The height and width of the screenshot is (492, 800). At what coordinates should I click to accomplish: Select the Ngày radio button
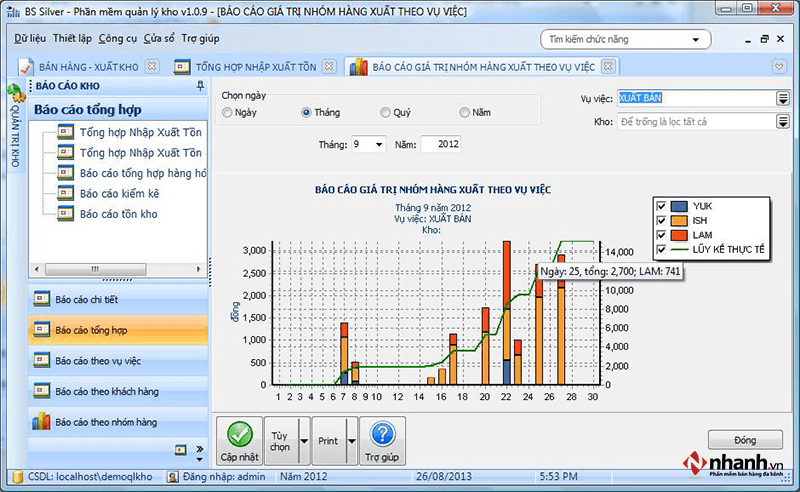(x=227, y=113)
